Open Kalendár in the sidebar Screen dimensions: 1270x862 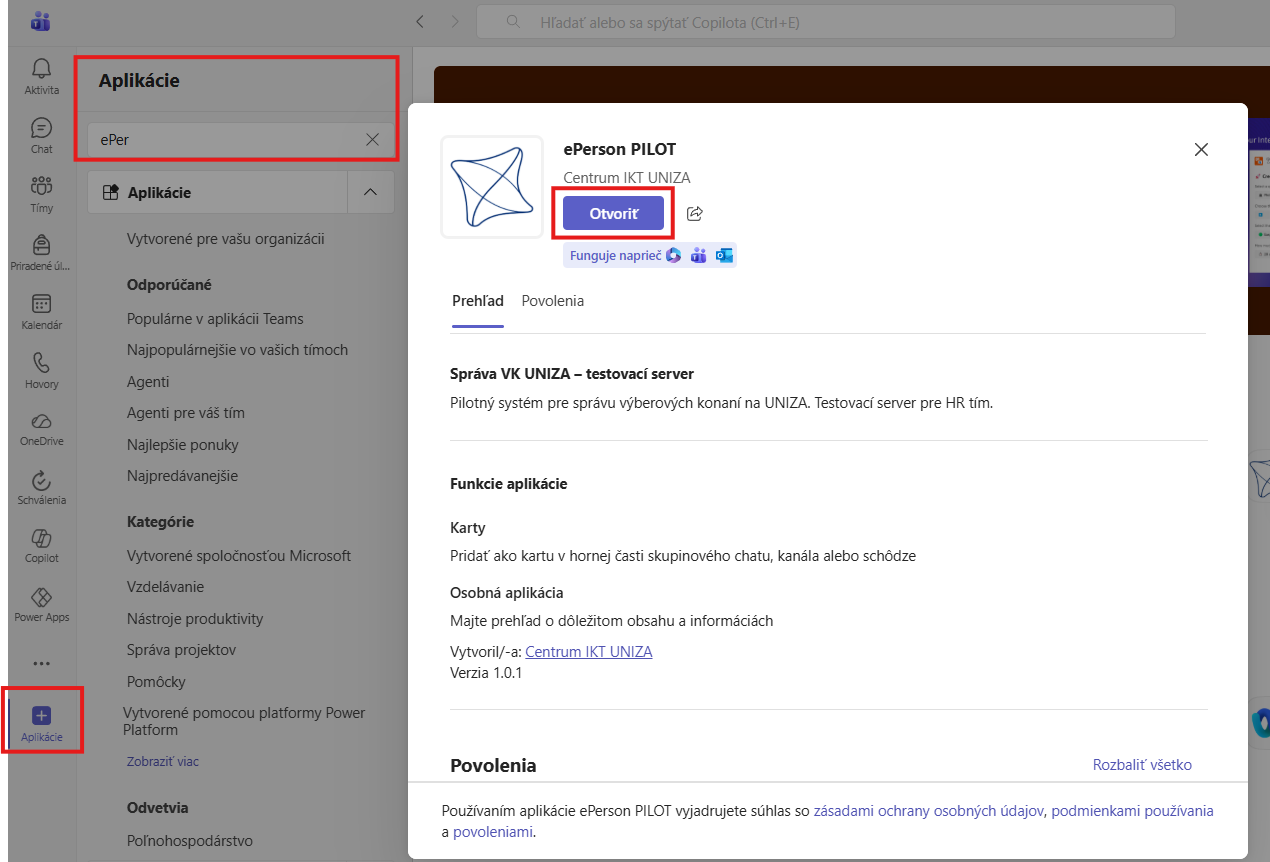41,311
